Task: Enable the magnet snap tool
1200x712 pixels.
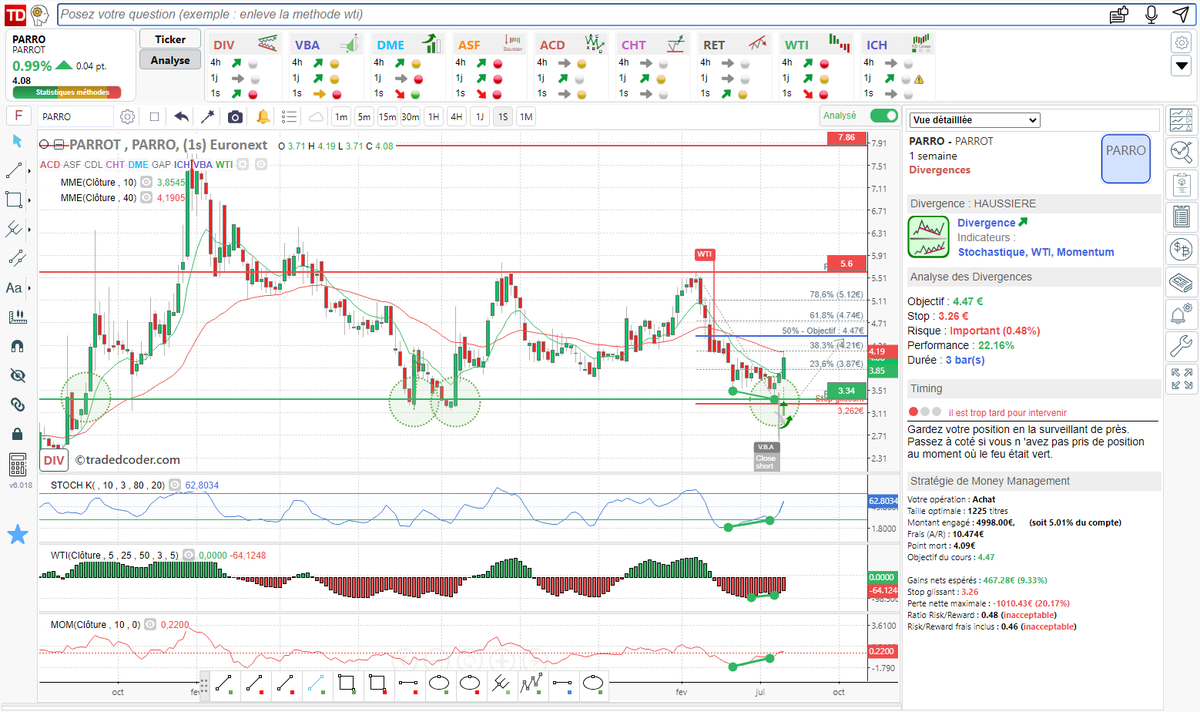Action: (x=16, y=346)
